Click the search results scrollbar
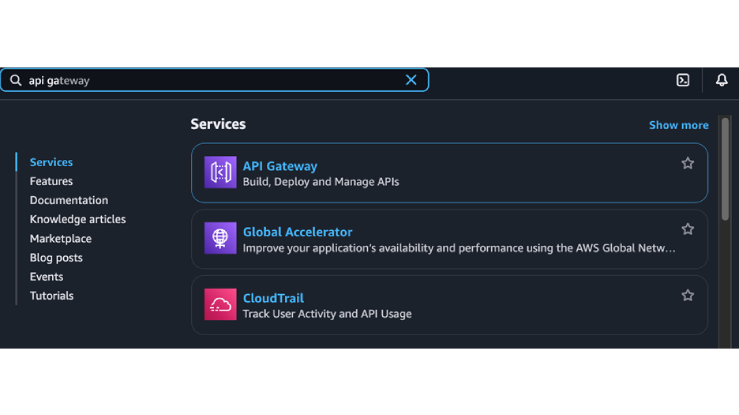 pos(725,170)
